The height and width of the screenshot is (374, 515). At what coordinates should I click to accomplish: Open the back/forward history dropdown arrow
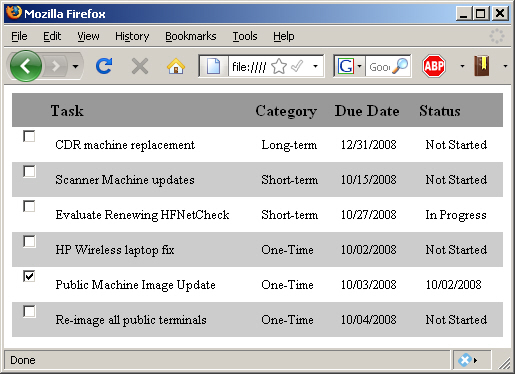(x=76, y=66)
